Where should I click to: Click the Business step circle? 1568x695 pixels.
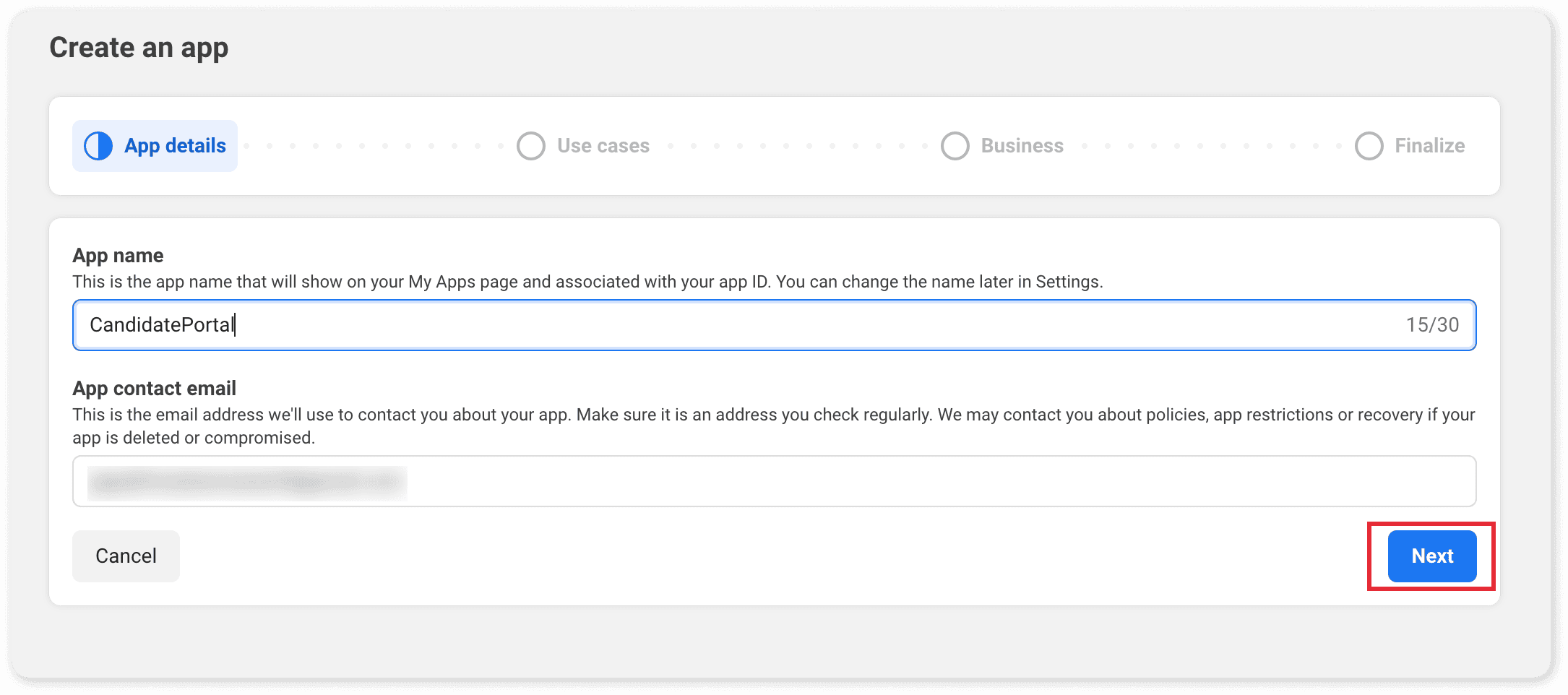pos(955,146)
